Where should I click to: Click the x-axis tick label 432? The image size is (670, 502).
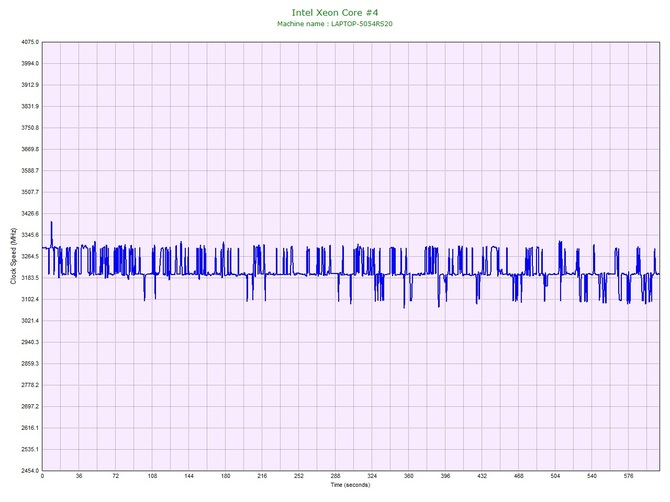click(x=482, y=476)
